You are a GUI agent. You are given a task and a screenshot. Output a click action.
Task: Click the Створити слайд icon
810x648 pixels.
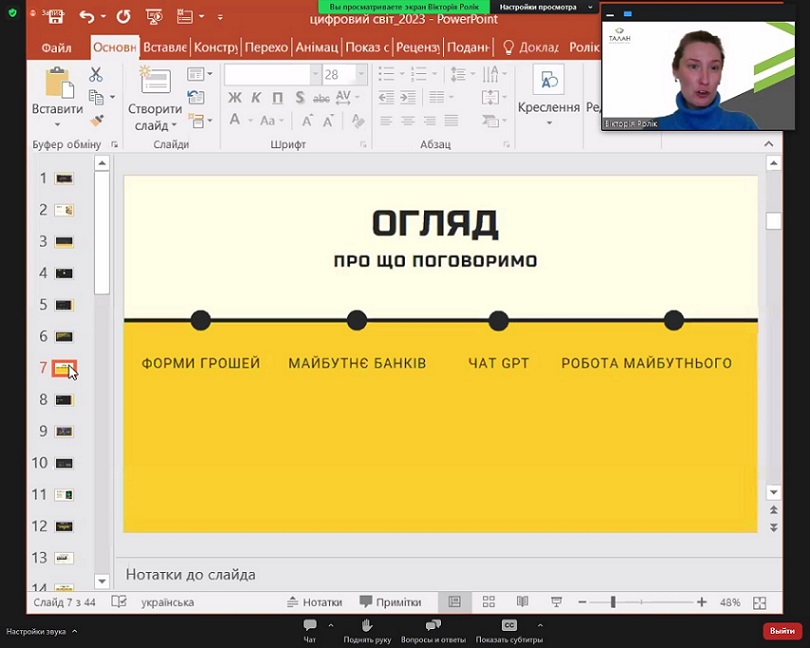pos(155,81)
